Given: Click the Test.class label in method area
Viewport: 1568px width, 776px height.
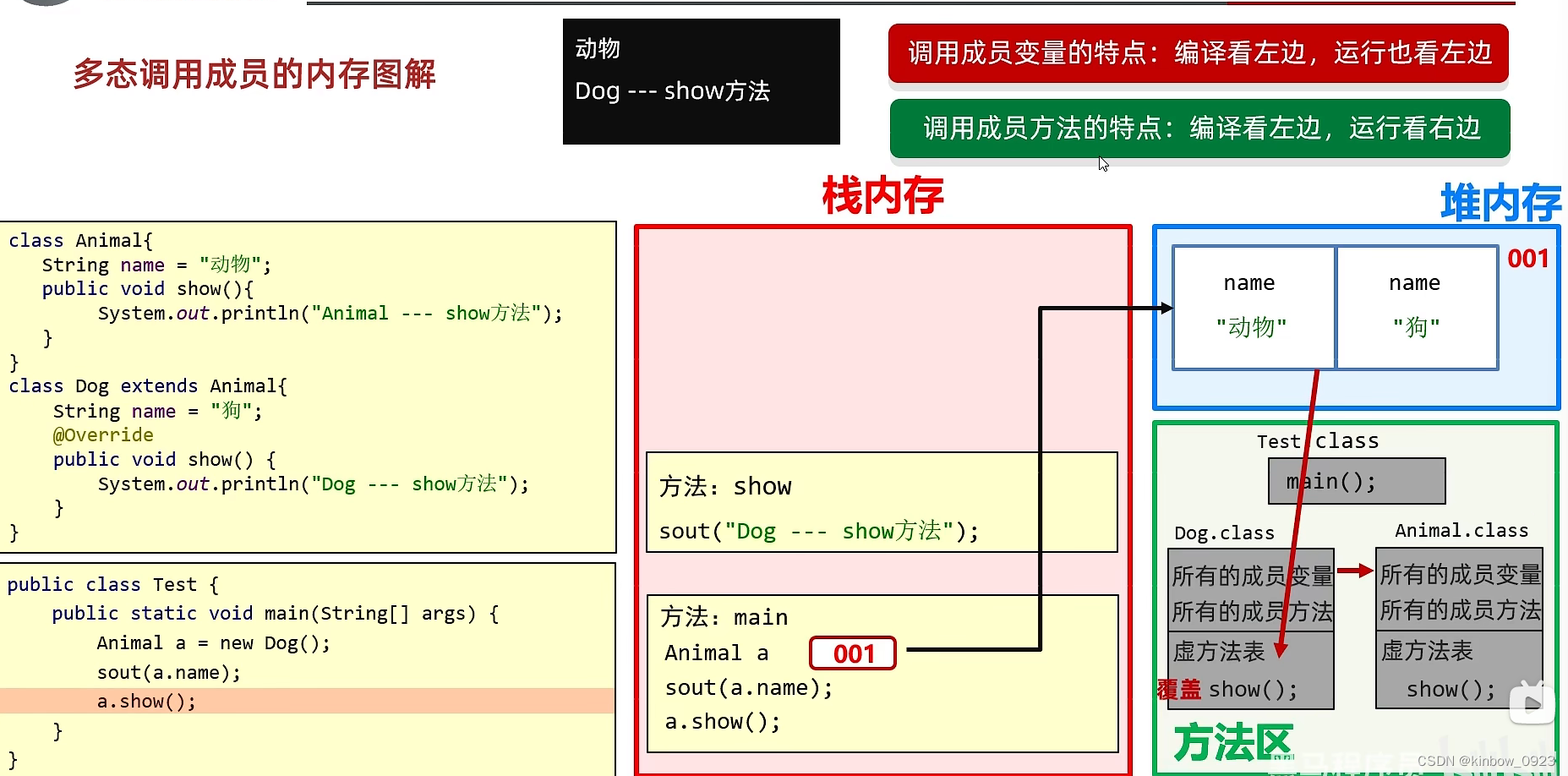Looking at the screenshot, I should point(1318,441).
